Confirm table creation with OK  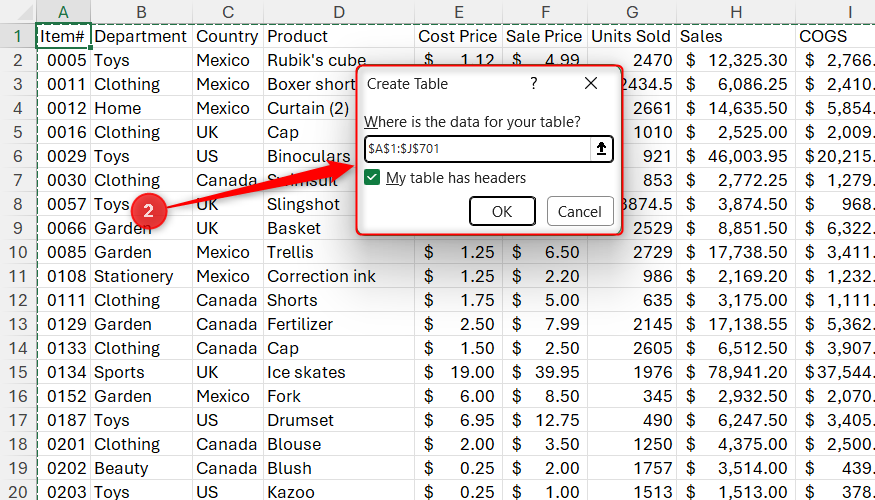point(502,211)
